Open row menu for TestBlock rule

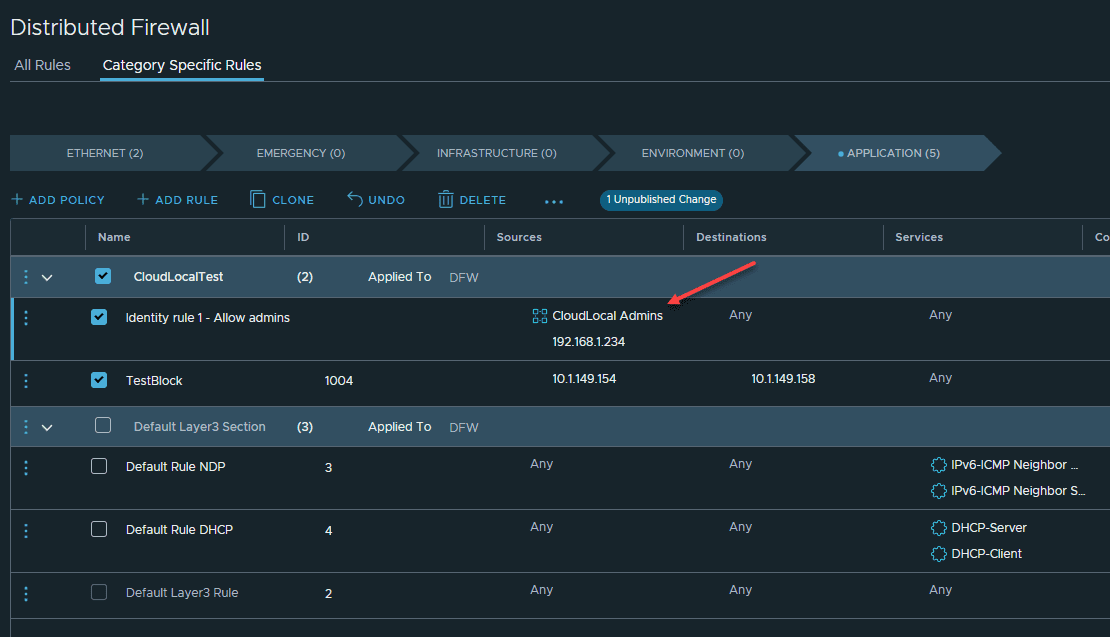click(x=26, y=380)
